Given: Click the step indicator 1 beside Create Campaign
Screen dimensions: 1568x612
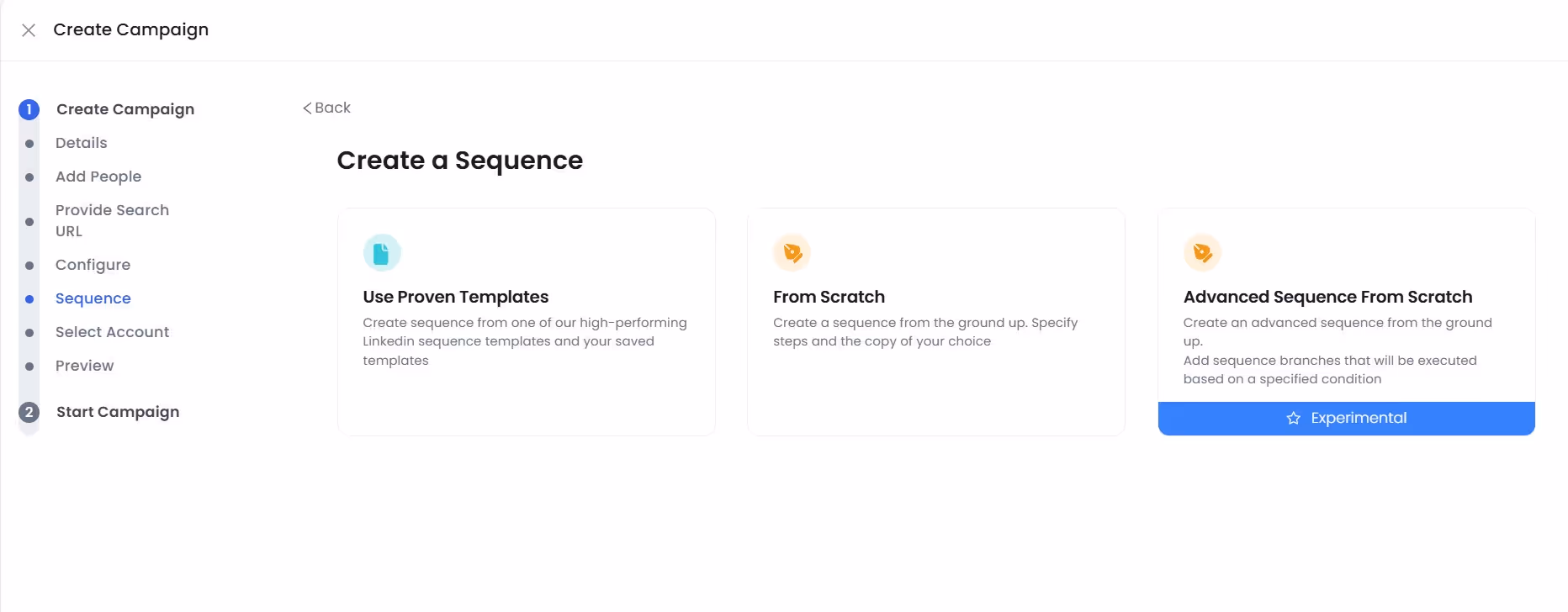Looking at the screenshot, I should 29,109.
